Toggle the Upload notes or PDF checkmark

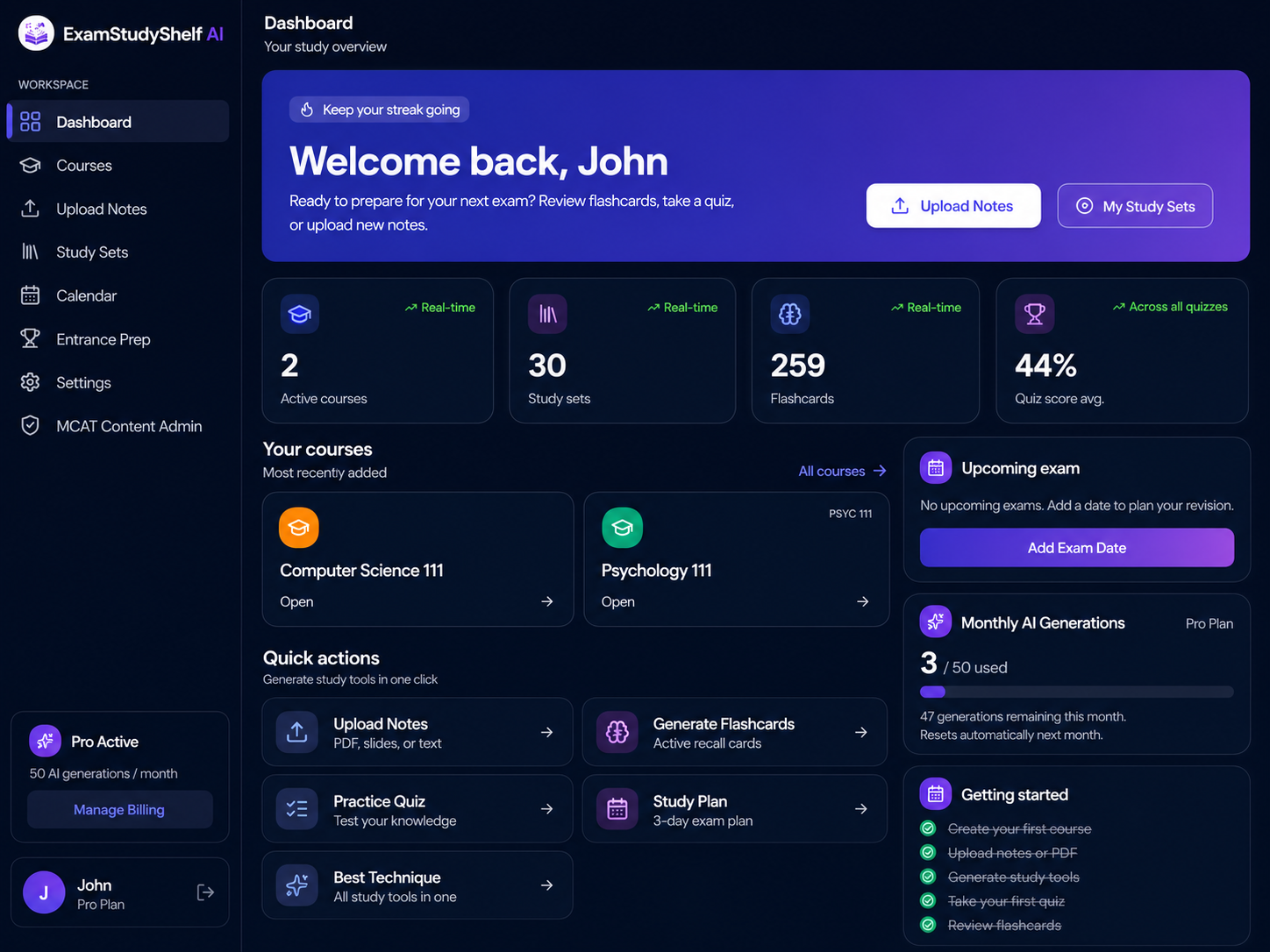tap(928, 852)
